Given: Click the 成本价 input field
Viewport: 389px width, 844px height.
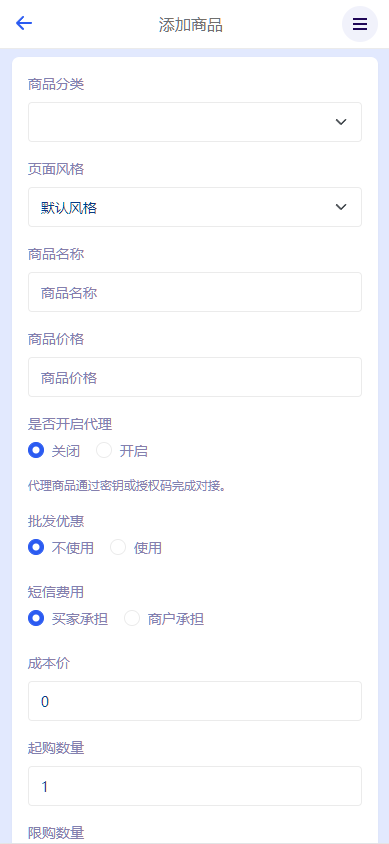Looking at the screenshot, I should click(x=195, y=701).
